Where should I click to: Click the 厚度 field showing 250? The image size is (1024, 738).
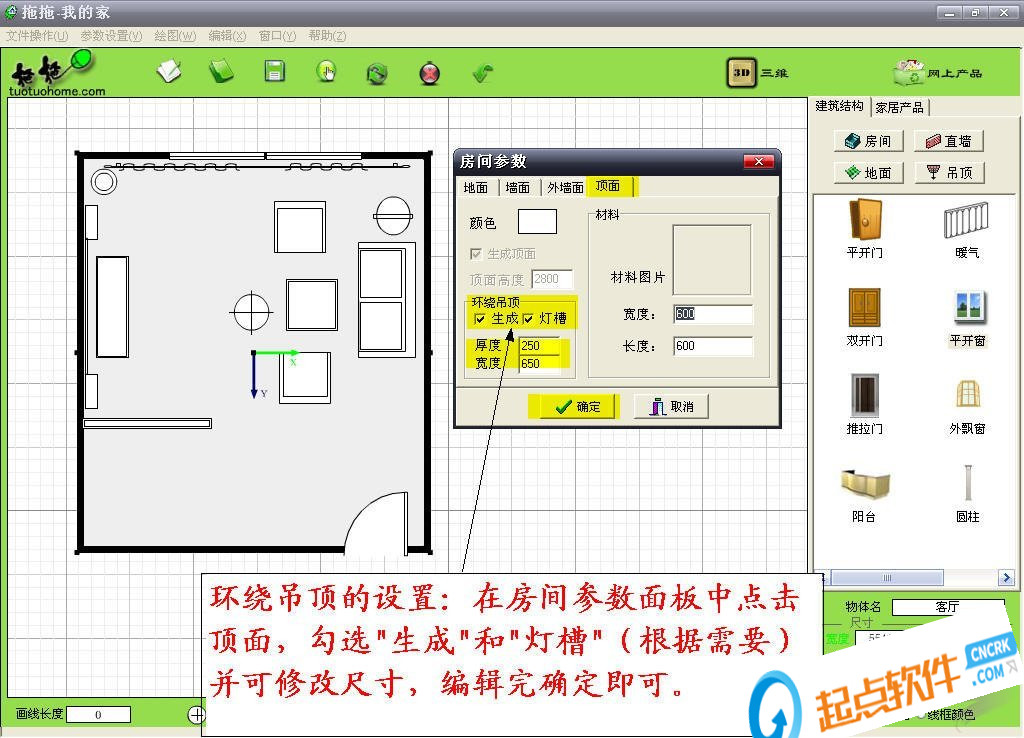[x=540, y=345]
